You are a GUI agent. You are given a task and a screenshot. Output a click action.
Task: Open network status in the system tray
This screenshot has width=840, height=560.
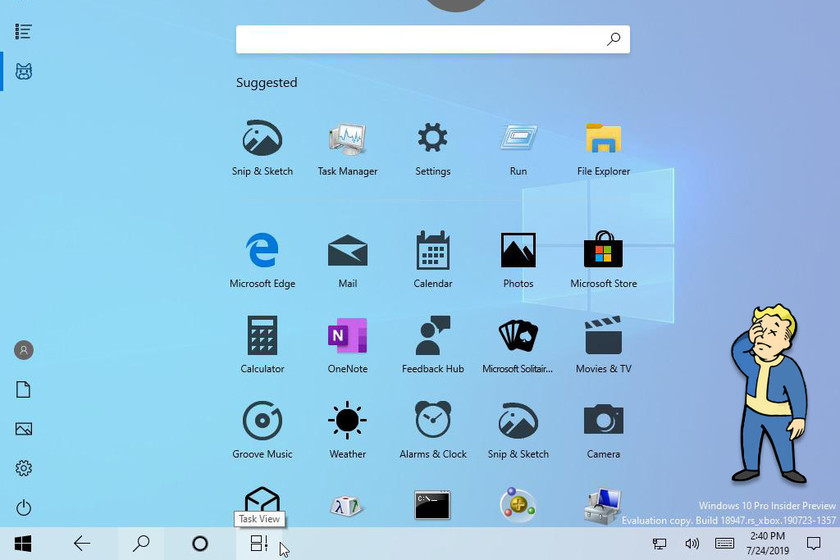click(x=659, y=544)
